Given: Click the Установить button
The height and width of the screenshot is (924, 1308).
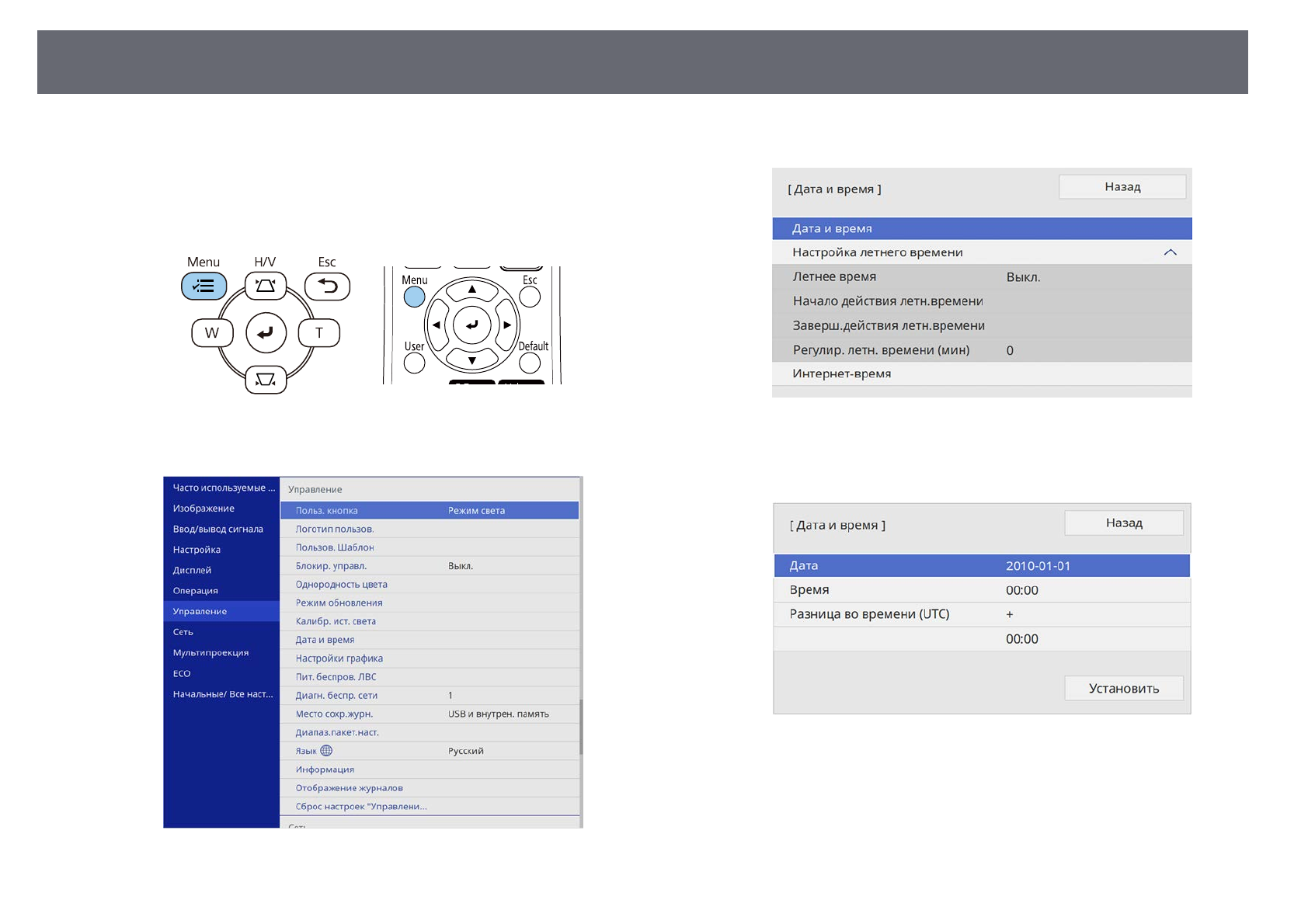Looking at the screenshot, I should (1123, 689).
